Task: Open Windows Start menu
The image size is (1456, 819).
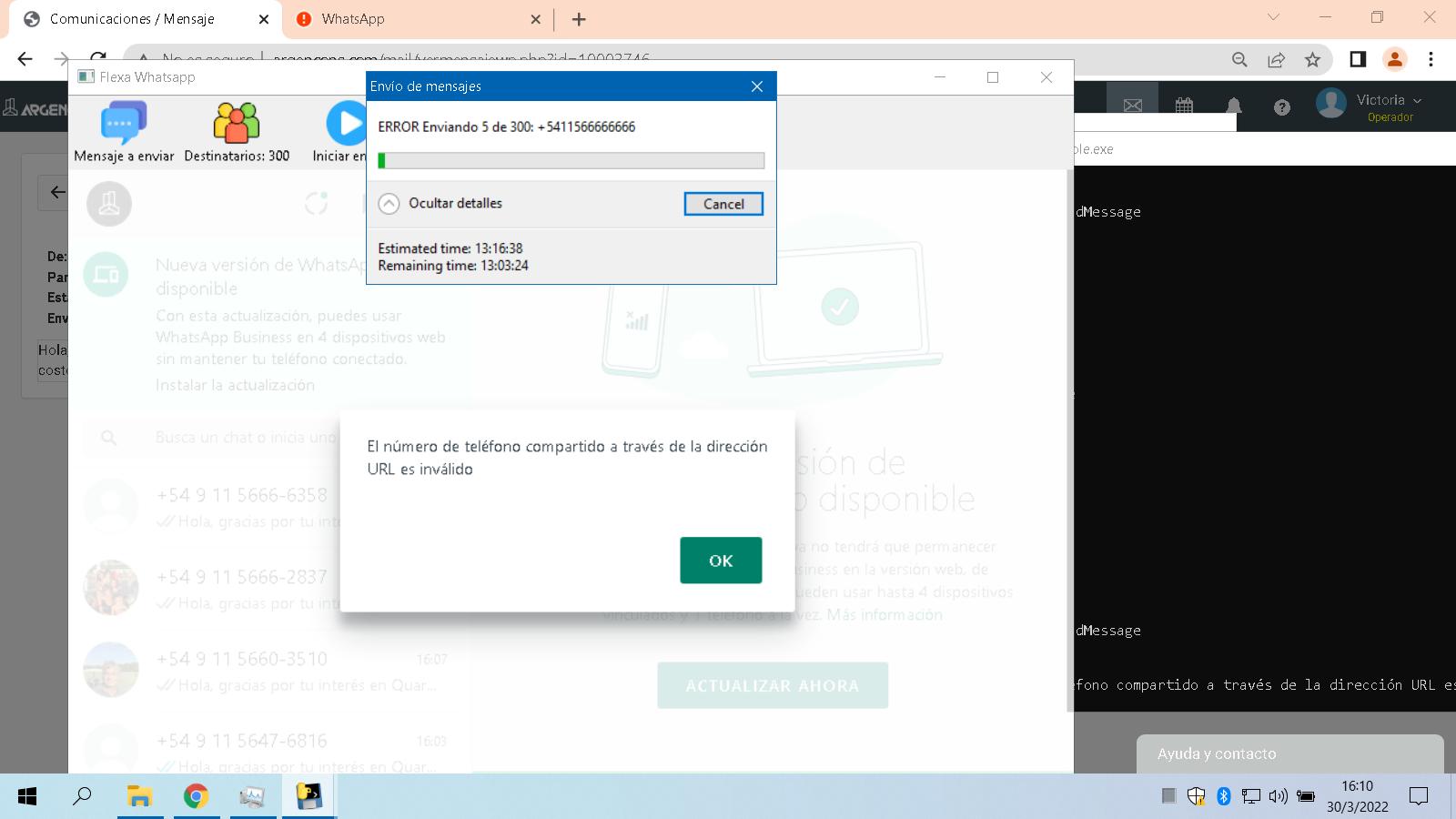Action: coord(27,796)
